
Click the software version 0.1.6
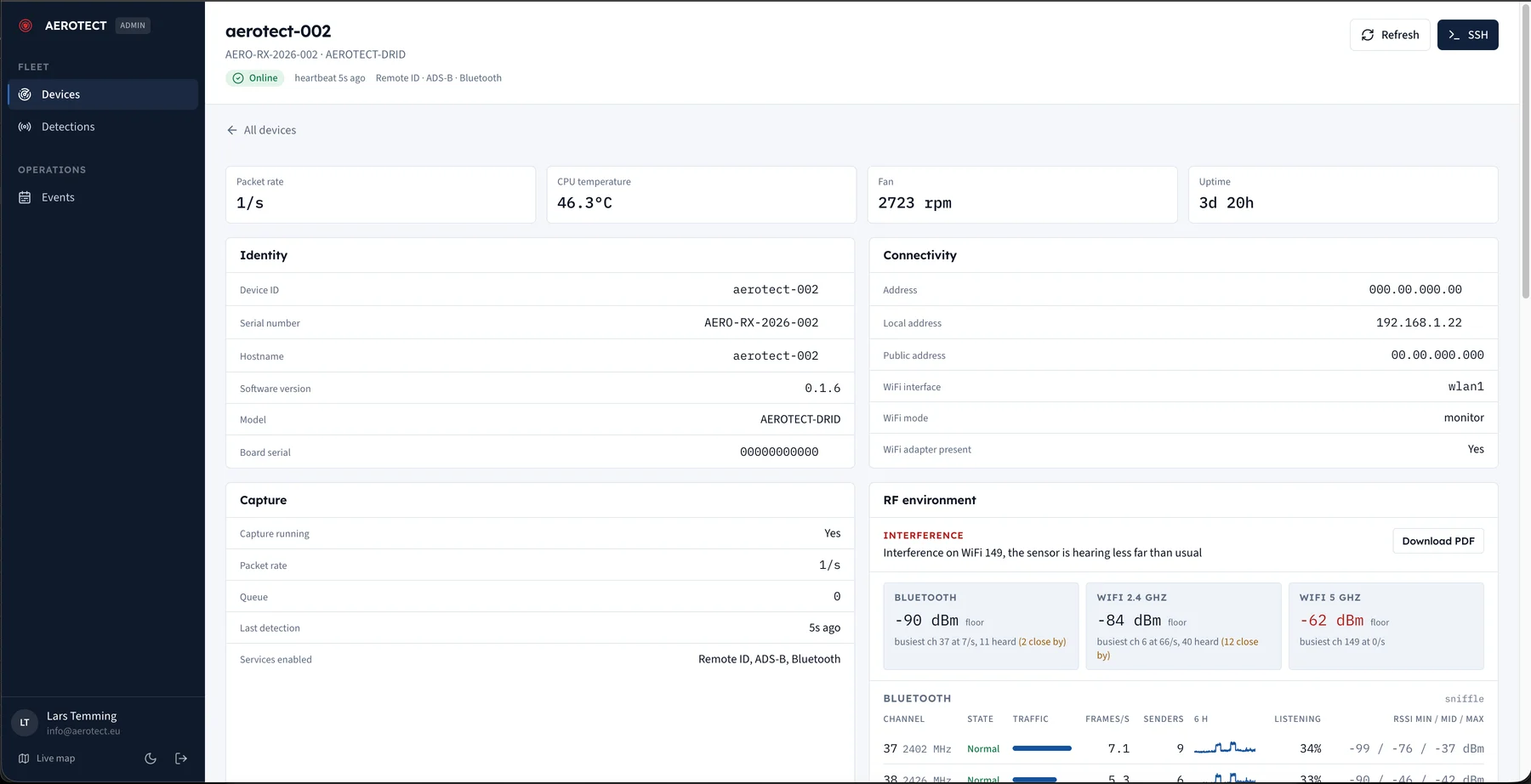click(x=822, y=389)
